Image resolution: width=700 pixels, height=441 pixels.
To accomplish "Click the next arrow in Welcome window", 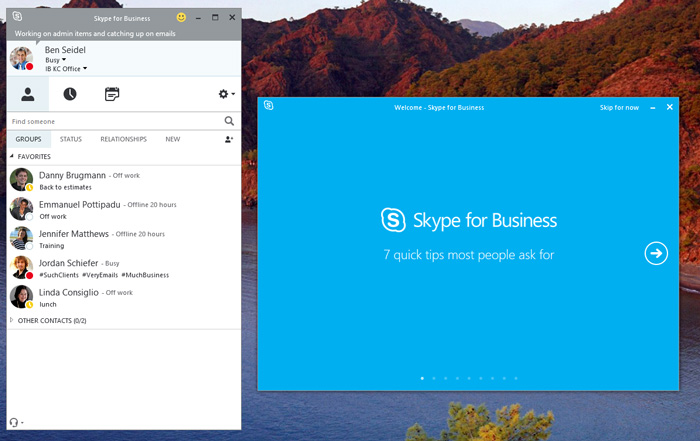I will (656, 254).
